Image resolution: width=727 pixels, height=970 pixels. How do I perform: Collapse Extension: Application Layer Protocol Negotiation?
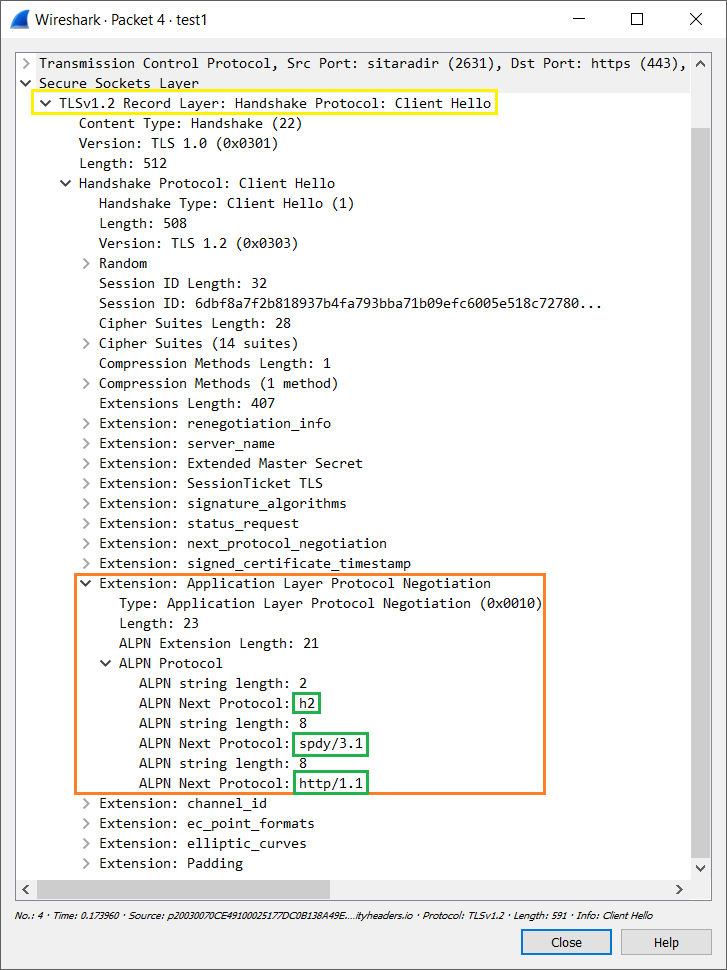(x=85, y=583)
